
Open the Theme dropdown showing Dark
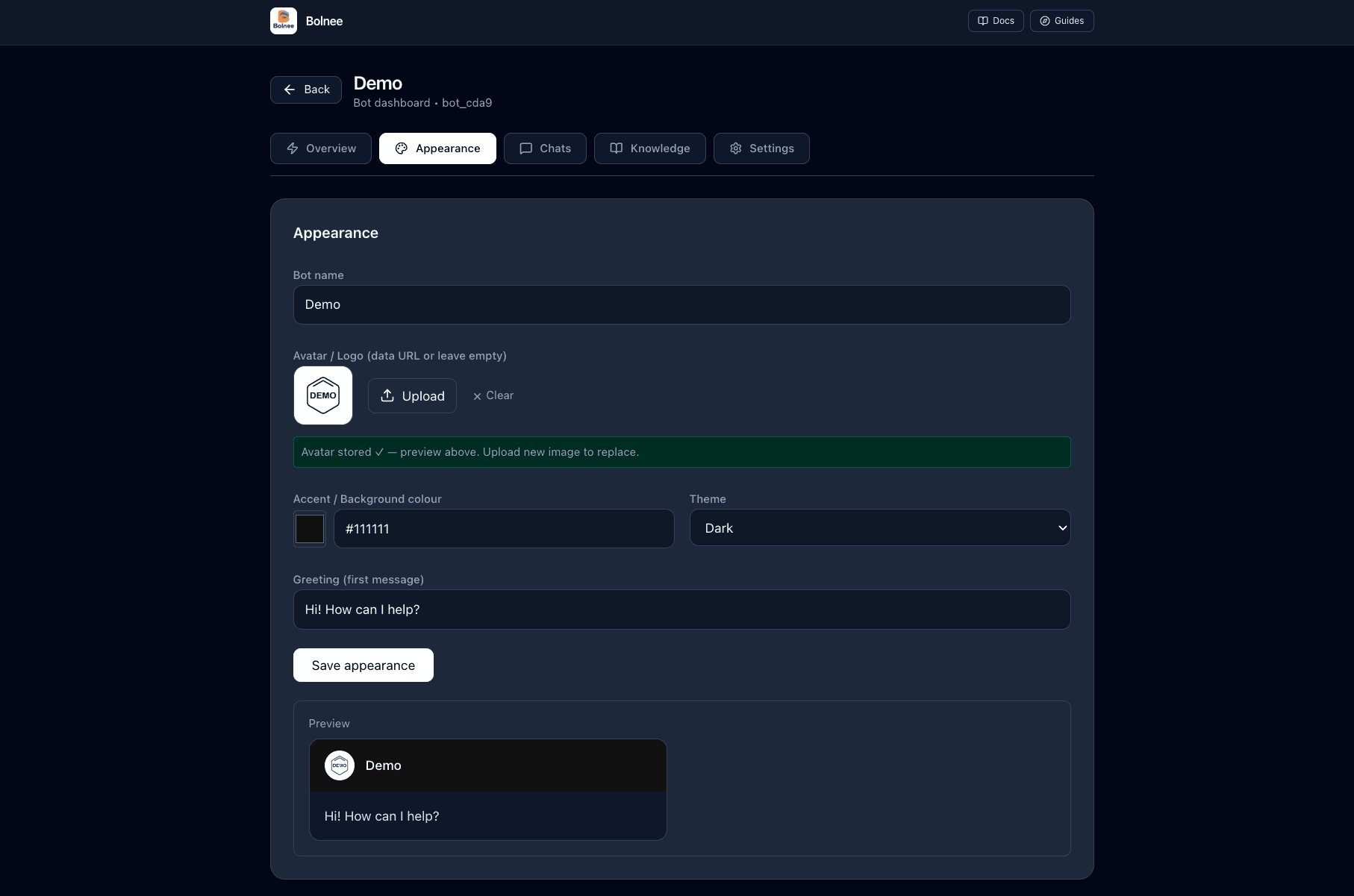pos(880,528)
